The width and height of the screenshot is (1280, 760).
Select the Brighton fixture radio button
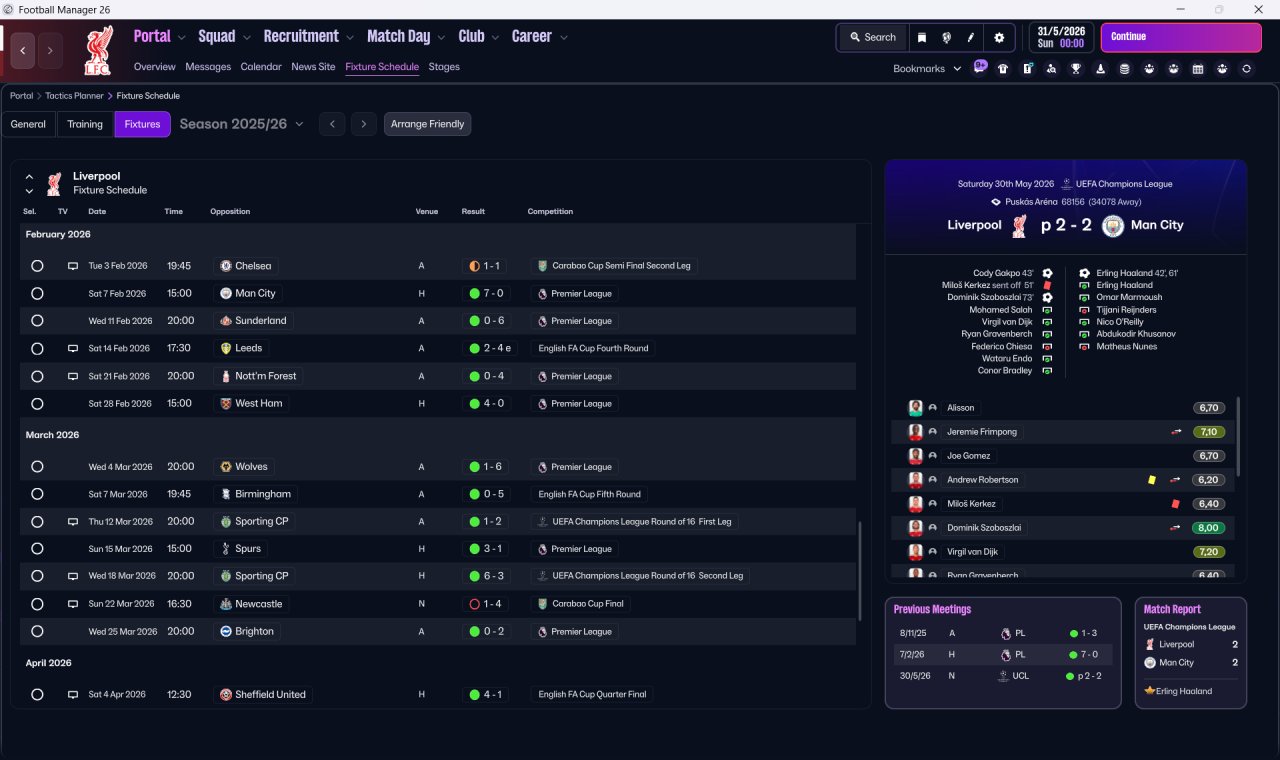point(37,632)
